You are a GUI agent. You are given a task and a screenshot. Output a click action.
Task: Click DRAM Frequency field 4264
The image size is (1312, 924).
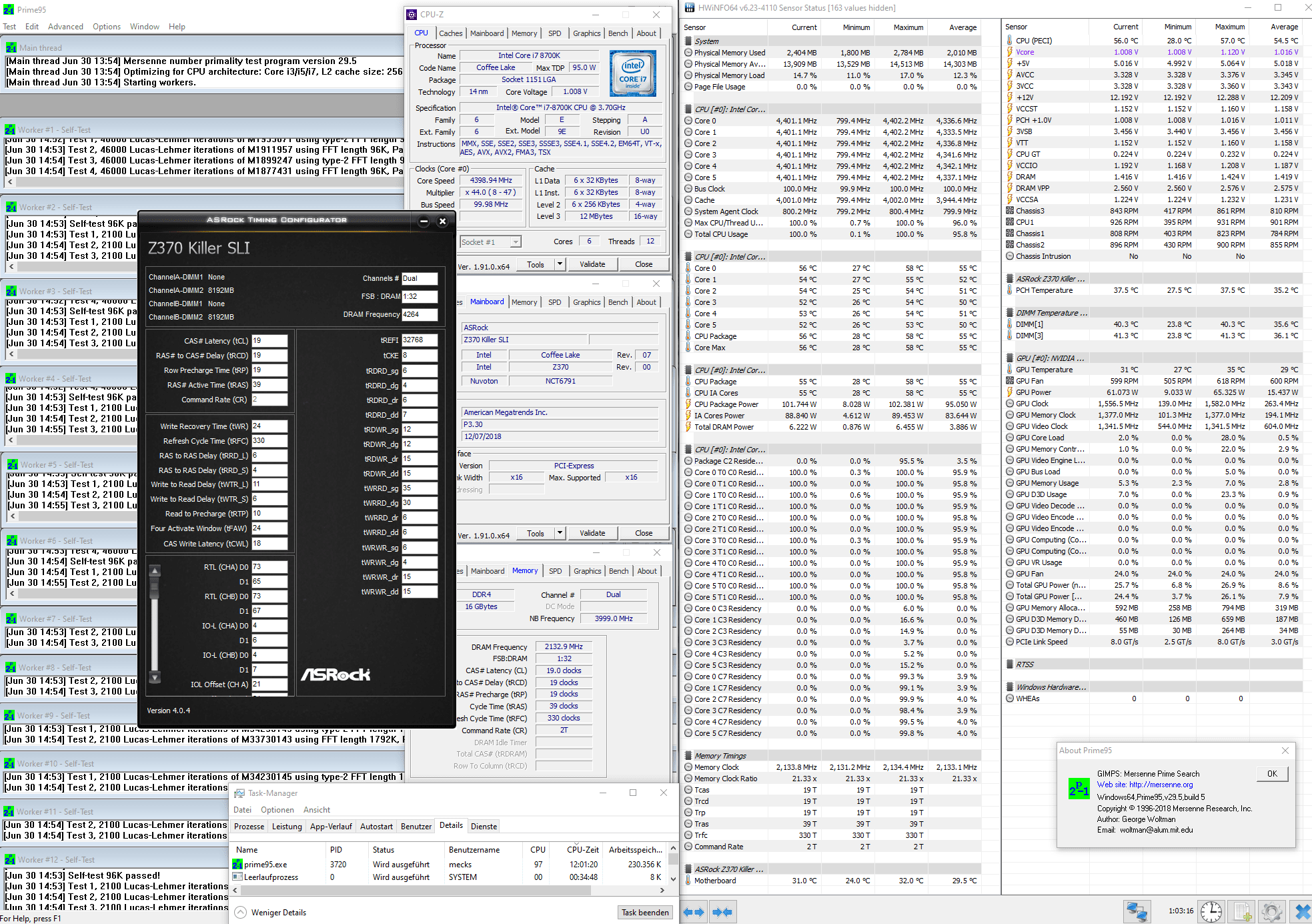pyautogui.click(x=420, y=314)
